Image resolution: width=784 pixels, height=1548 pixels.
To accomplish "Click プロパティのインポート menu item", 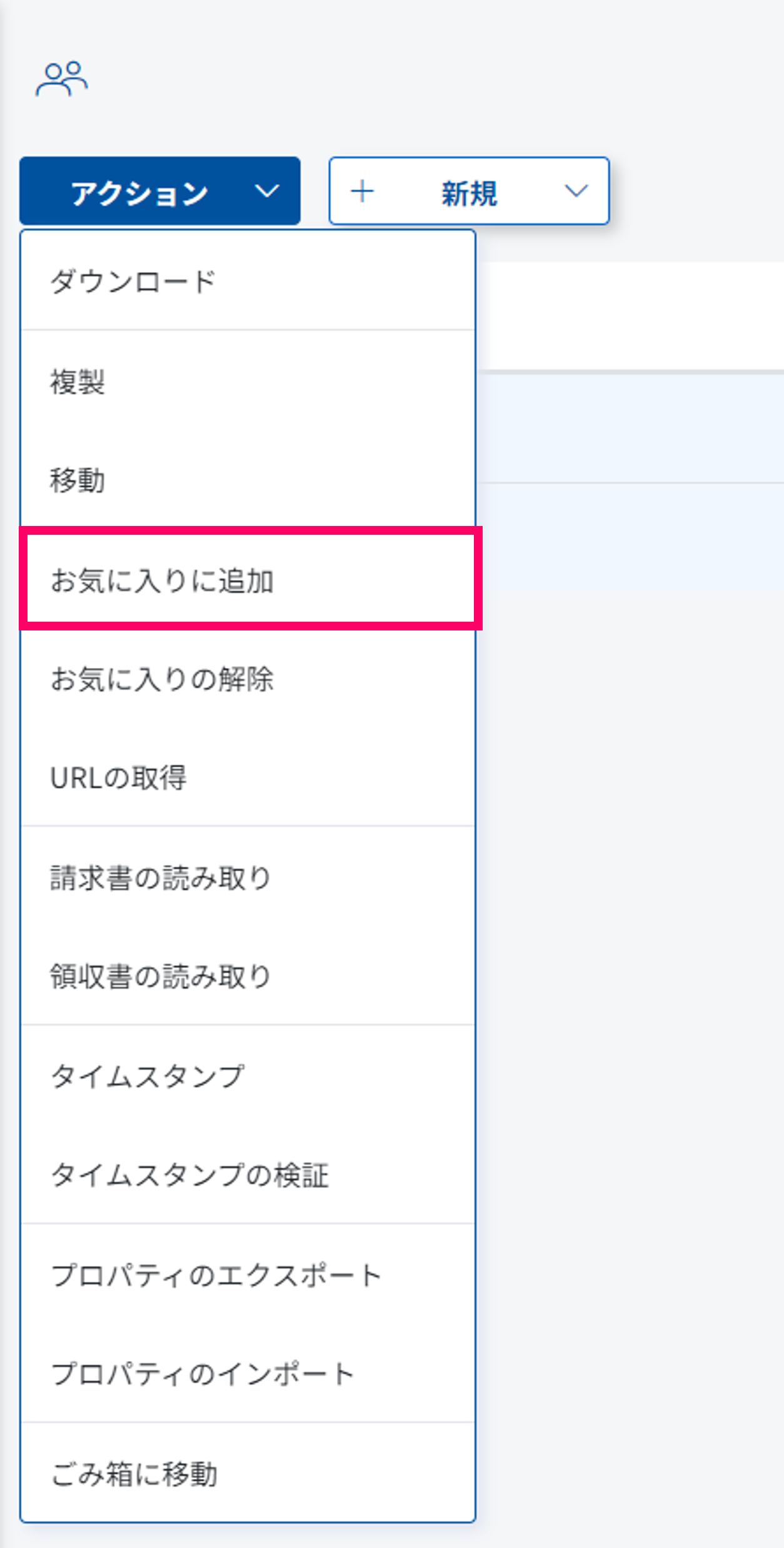I will point(203,1373).
